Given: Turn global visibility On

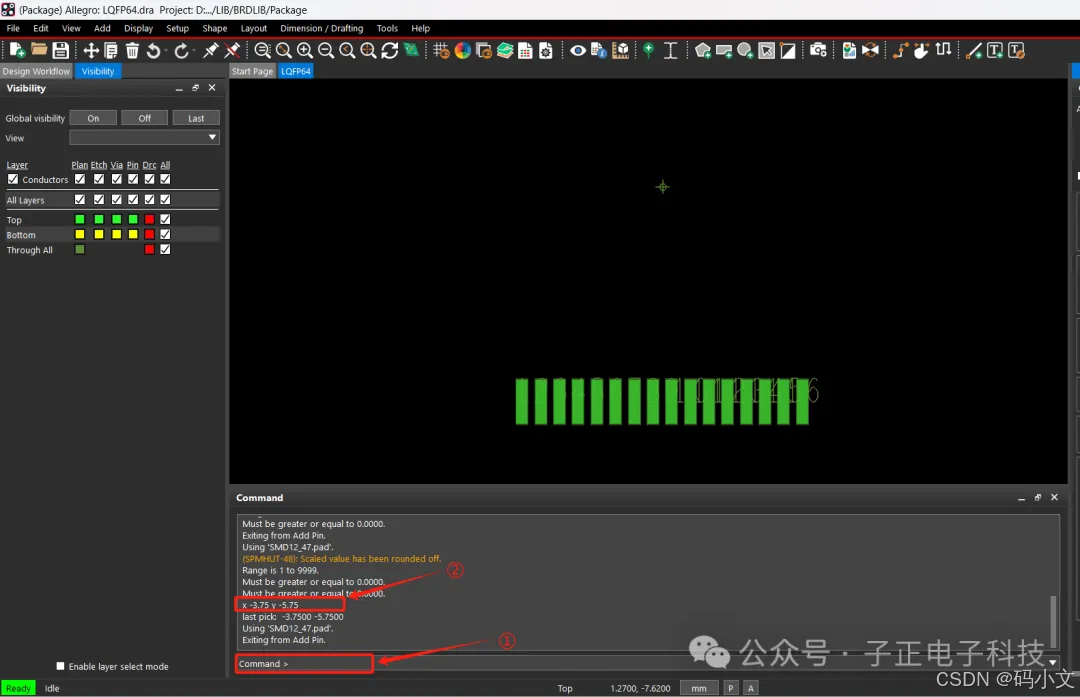Looking at the screenshot, I should [x=93, y=118].
